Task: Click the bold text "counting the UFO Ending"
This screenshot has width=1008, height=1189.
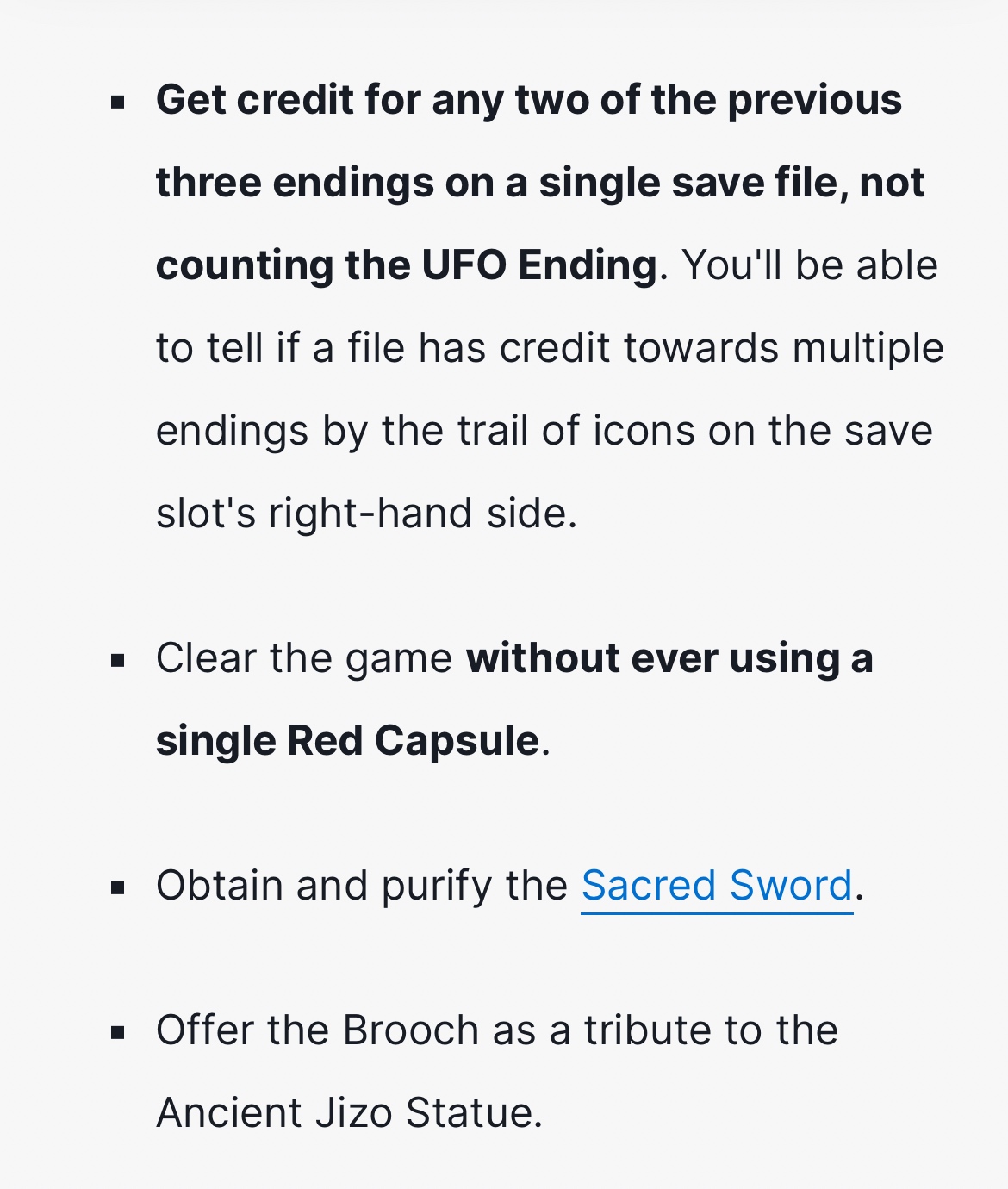Action: click(407, 265)
